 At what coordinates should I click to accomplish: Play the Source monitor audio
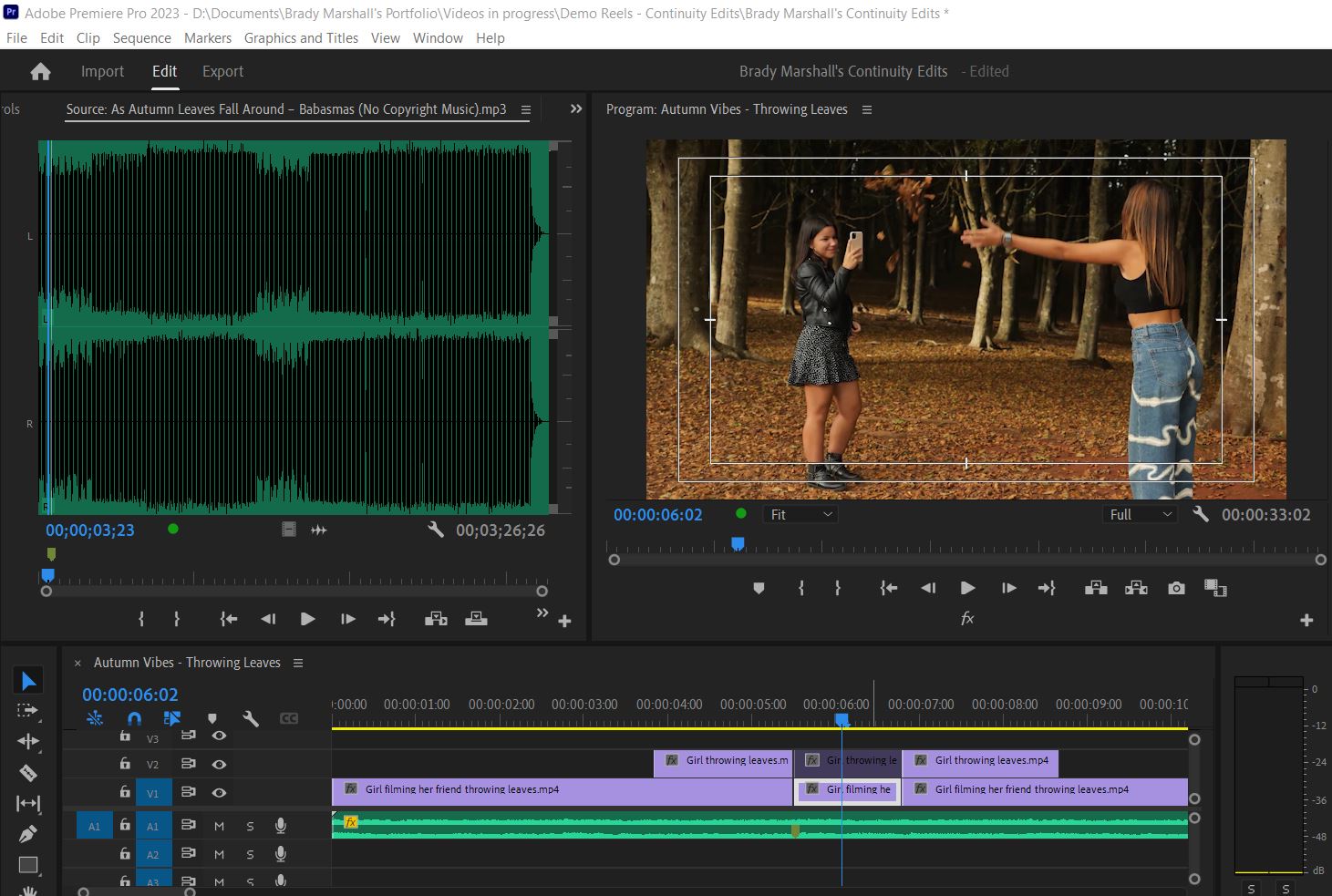(x=307, y=619)
